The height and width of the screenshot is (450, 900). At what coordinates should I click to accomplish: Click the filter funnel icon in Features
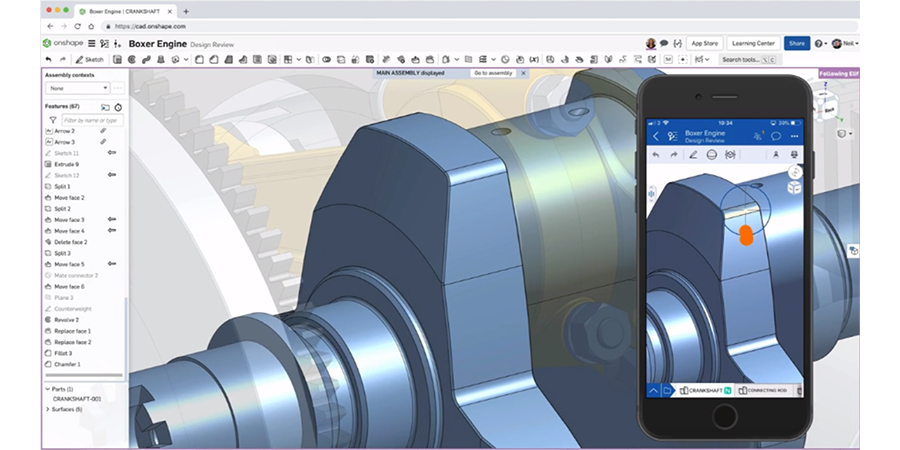pos(52,120)
